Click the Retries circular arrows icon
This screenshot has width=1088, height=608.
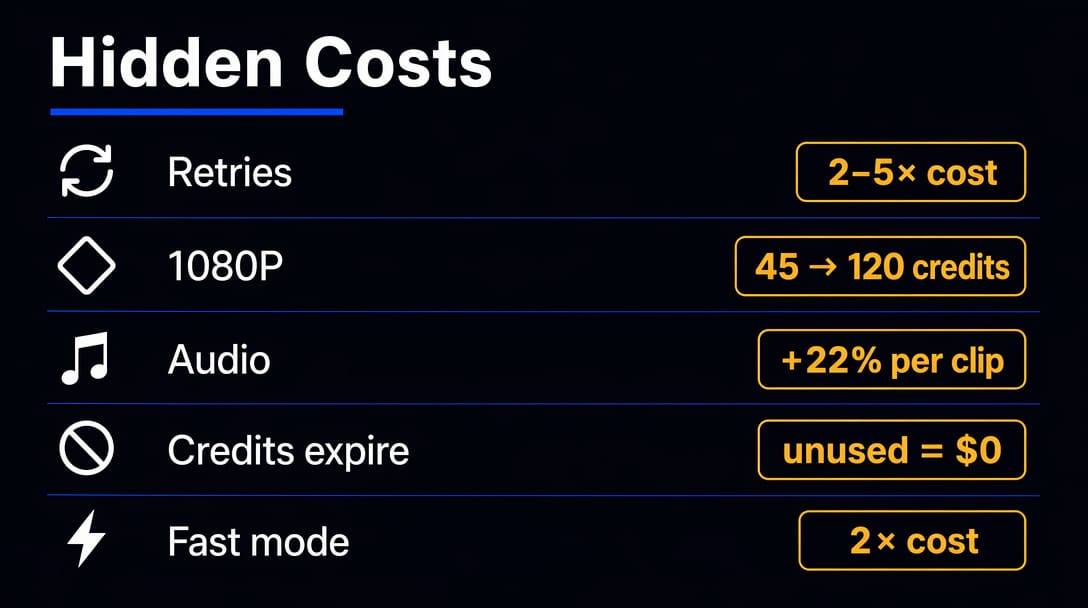(86, 172)
